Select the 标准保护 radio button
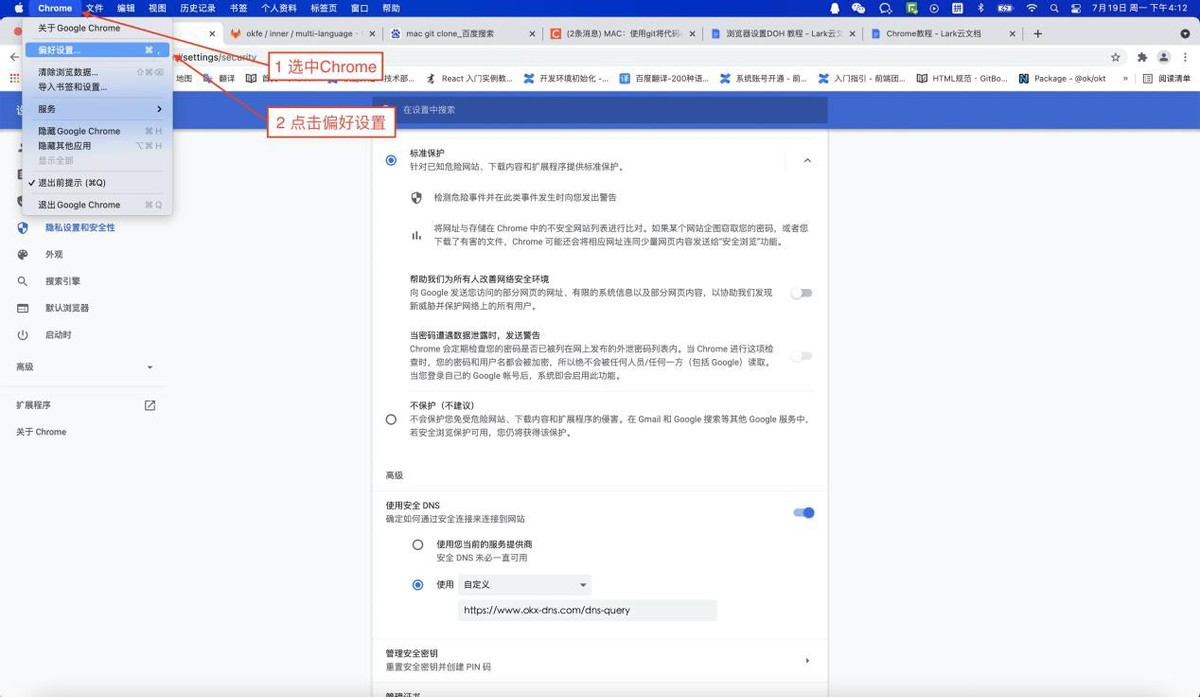 point(391,160)
